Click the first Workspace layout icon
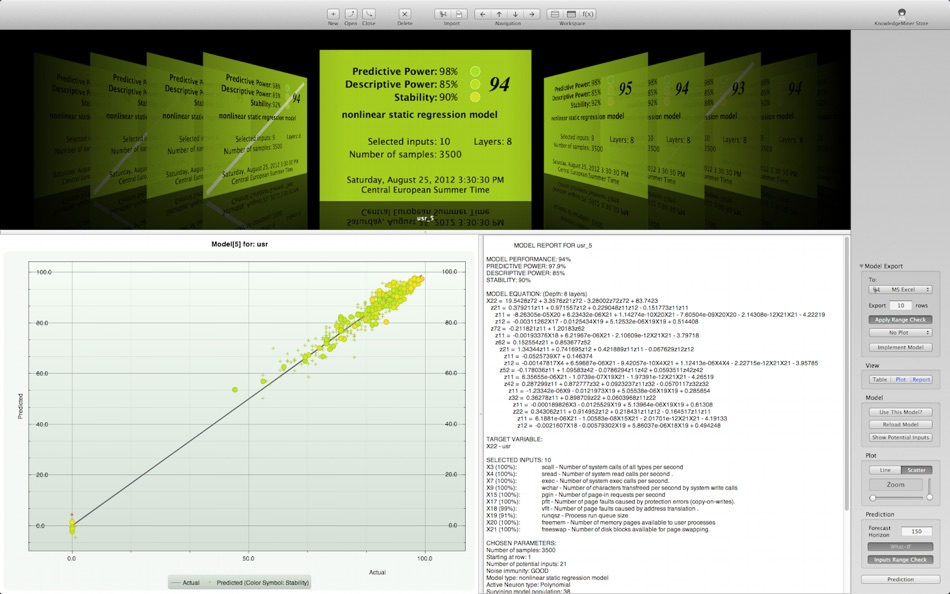The image size is (950, 594). pos(554,13)
